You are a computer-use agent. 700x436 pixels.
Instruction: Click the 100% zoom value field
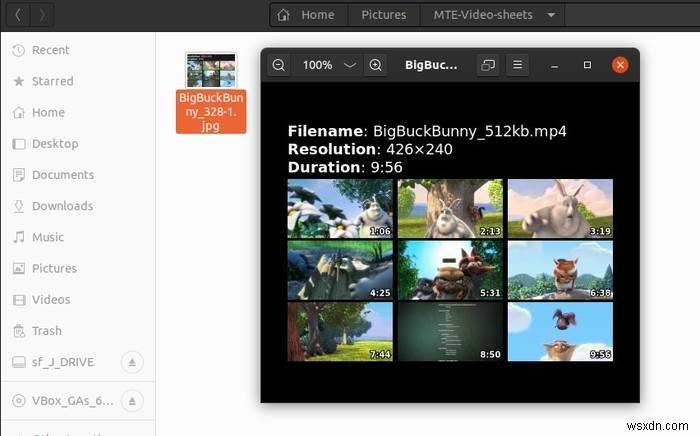317,65
